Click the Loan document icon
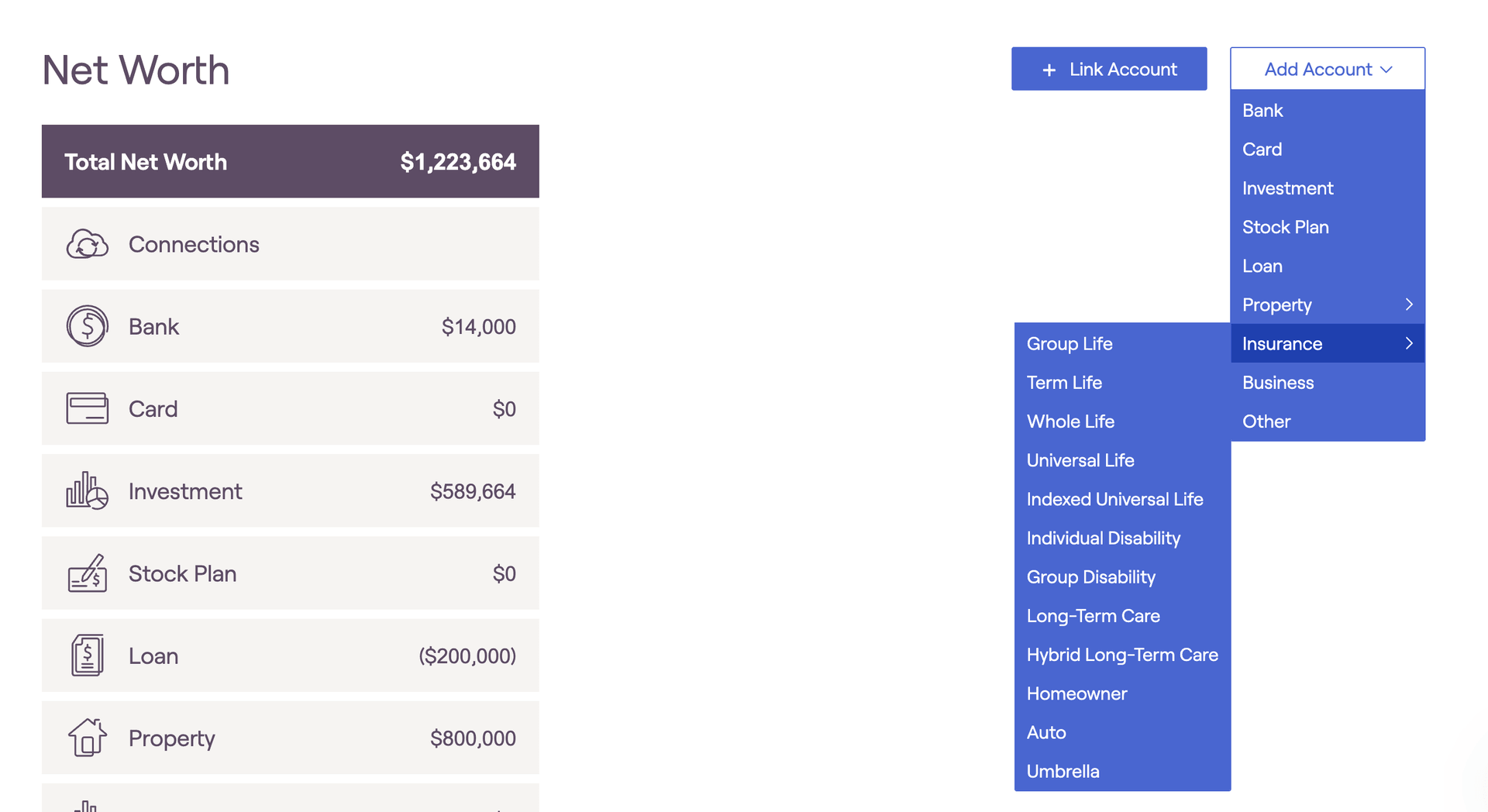This screenshot has height=812, width=1488. pos(87,655)
